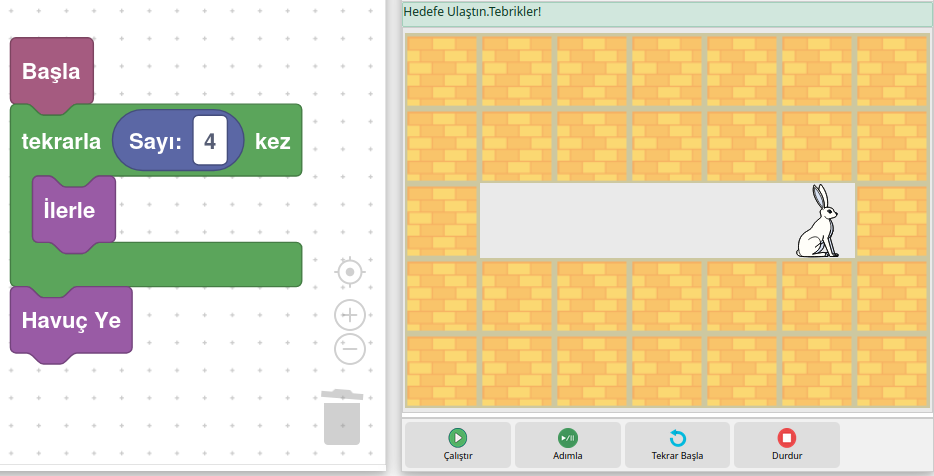Click the blue restart icon on Tekrar Başla

point(677,438)
